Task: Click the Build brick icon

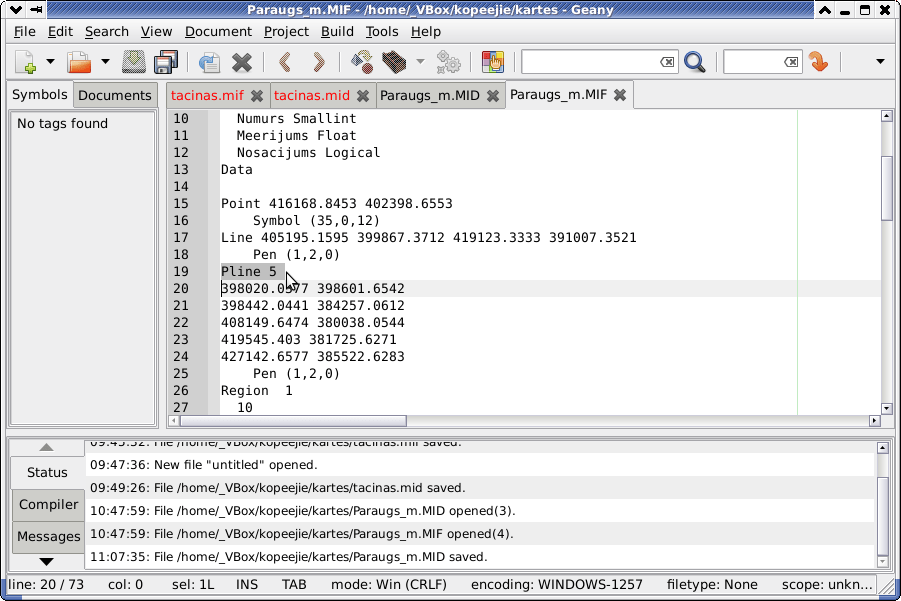Action: [x=394, y=61]
